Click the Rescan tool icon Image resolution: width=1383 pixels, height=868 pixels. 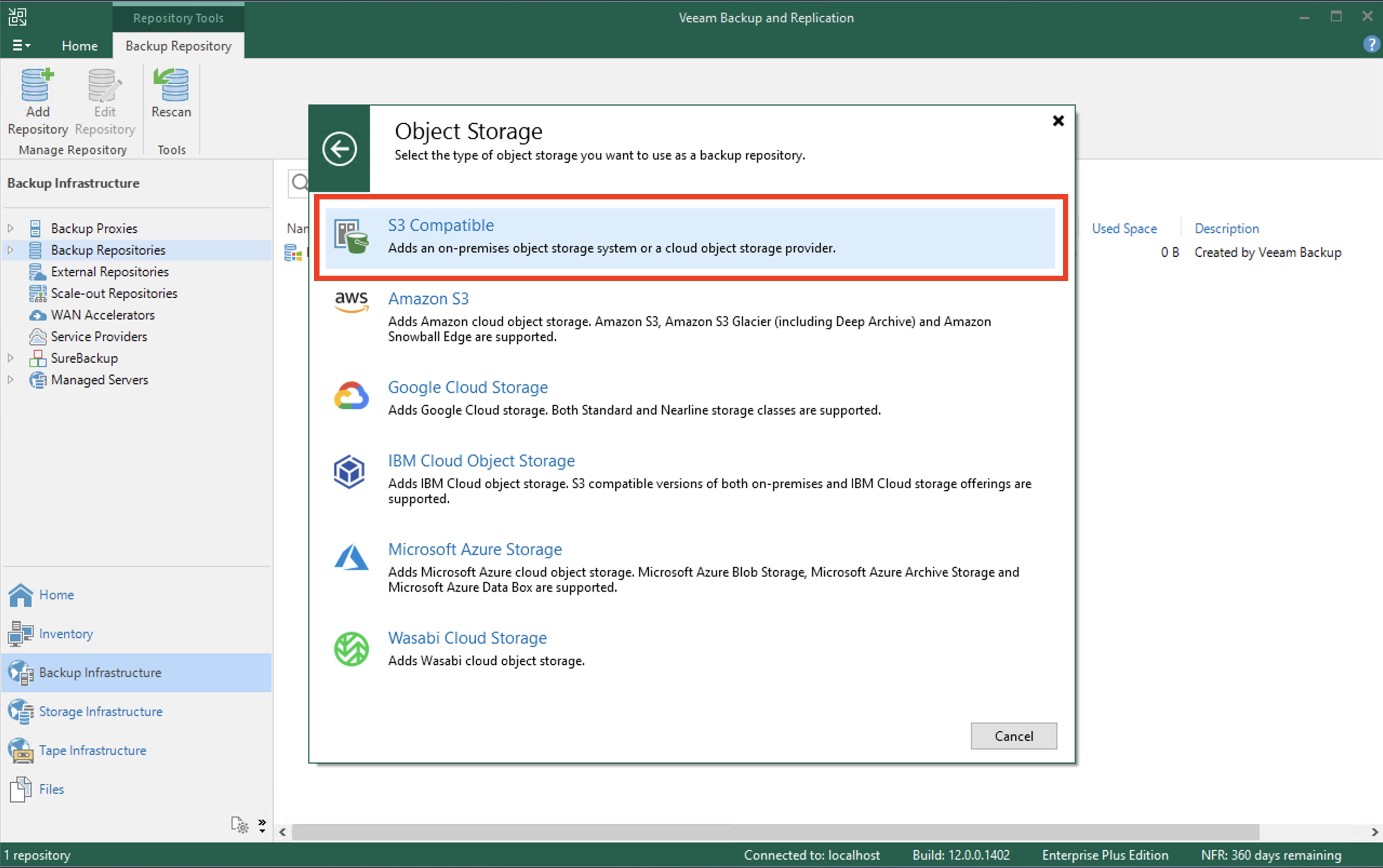[171, 85]
